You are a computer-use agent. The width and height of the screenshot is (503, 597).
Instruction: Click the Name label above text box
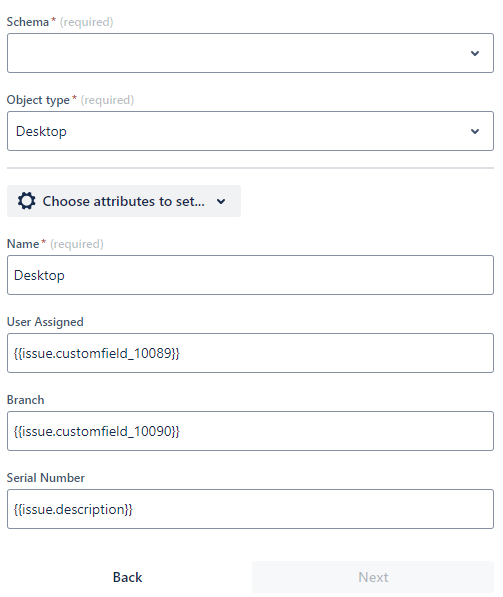pos(23,244)
